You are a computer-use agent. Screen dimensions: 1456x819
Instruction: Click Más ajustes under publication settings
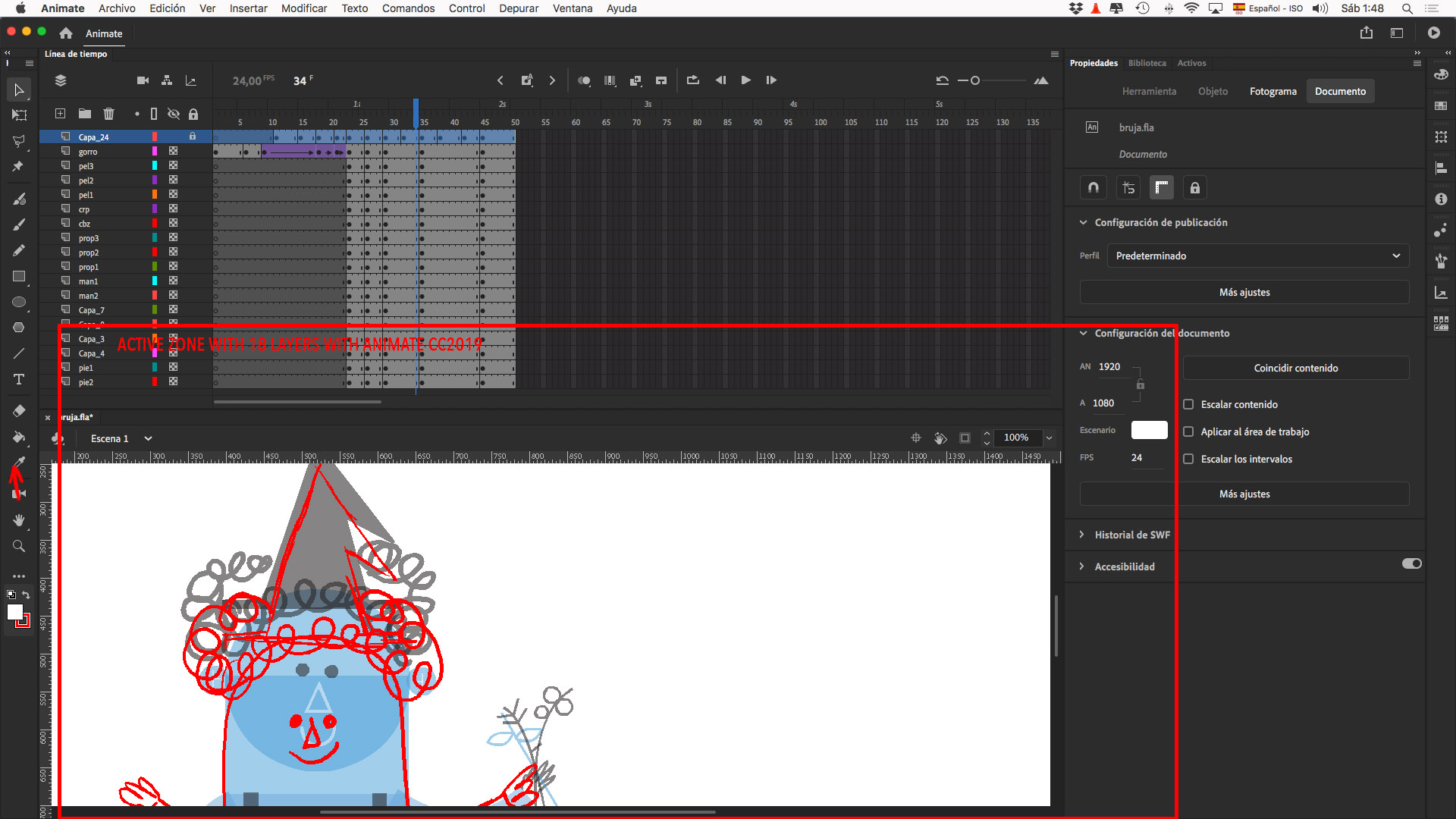1244,292
